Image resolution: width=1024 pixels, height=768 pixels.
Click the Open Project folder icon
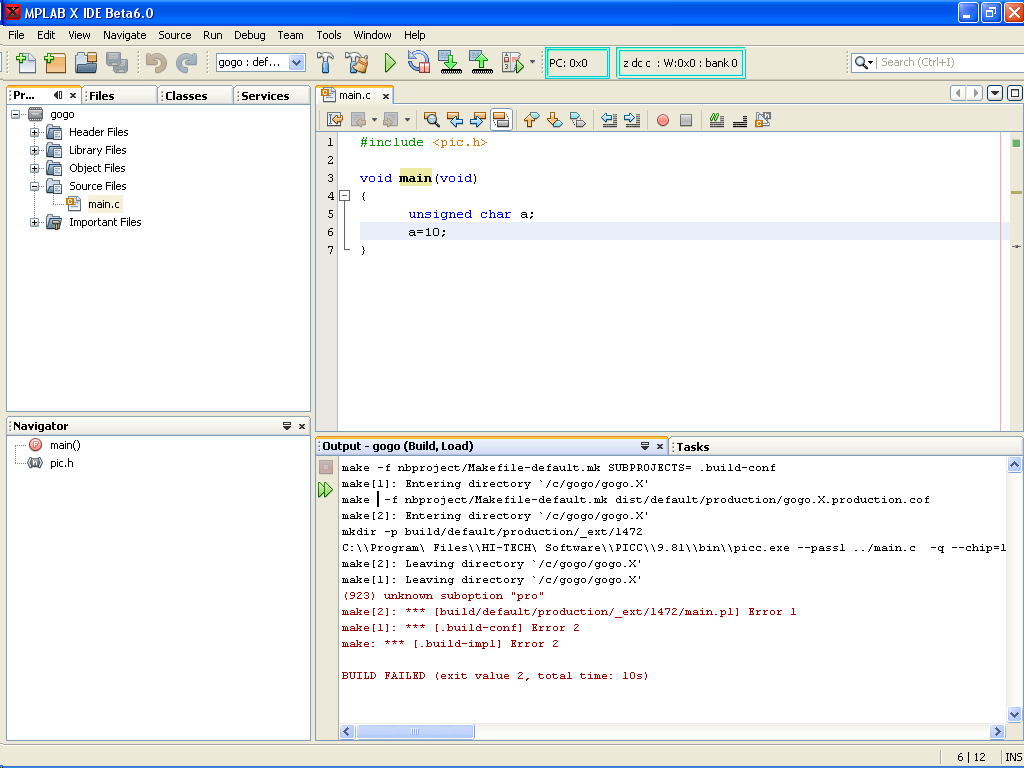(86, 63)
